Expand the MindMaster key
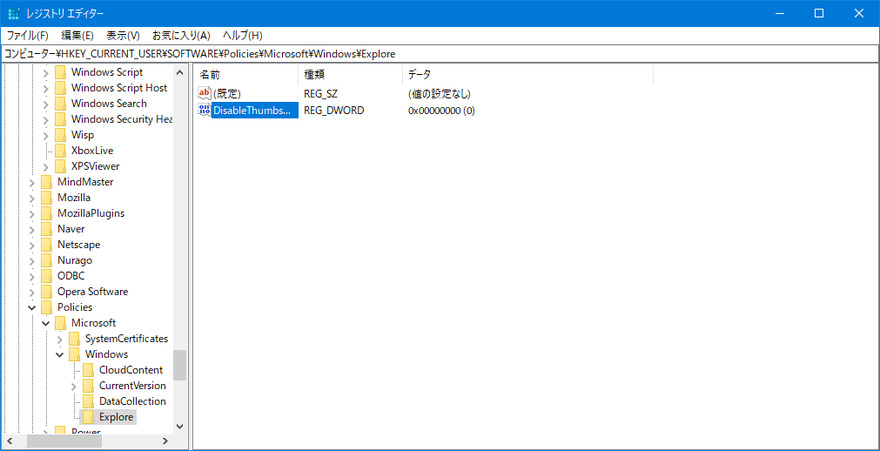This screenshot has width=880, height=451. 32,182
